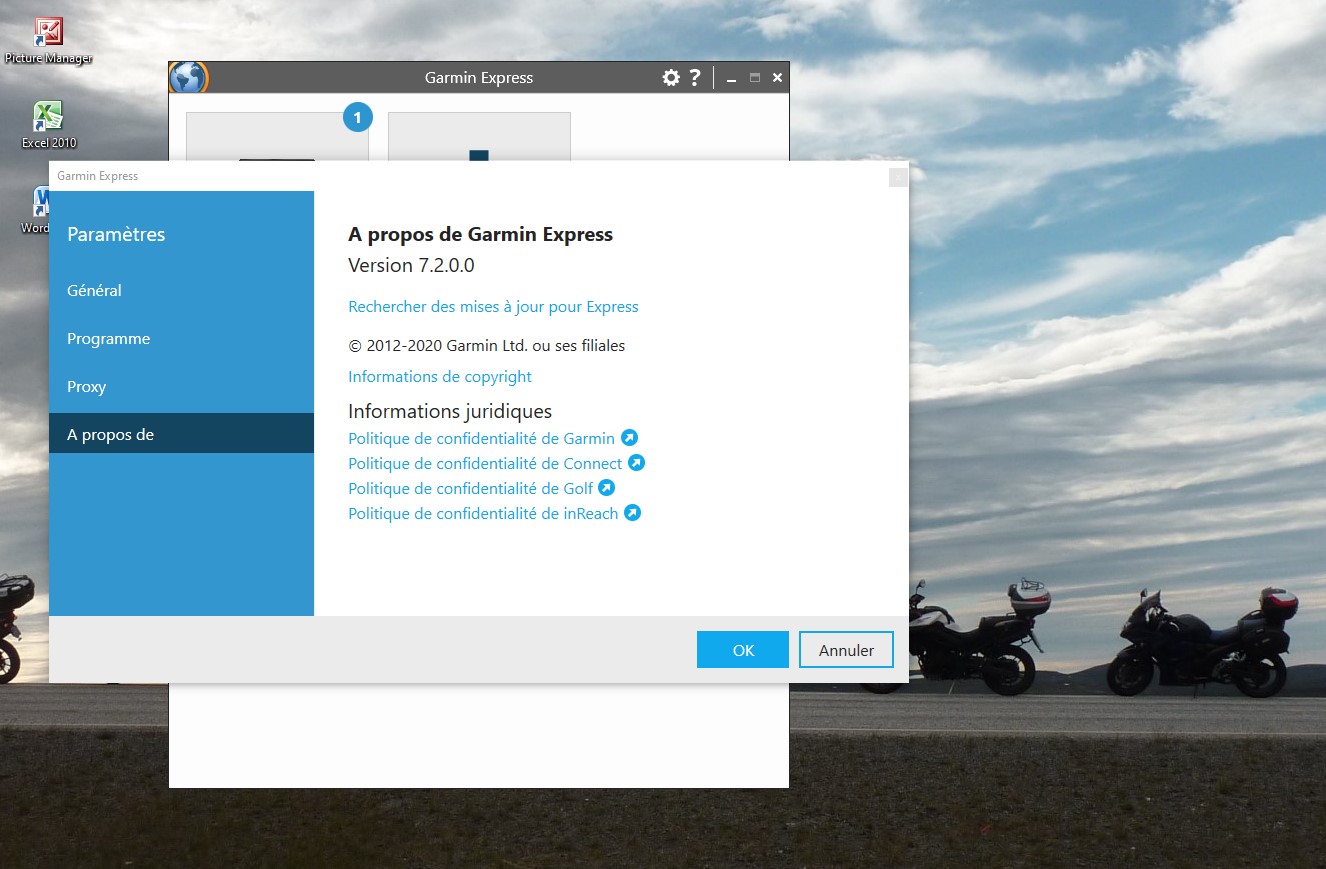
Task: Open Informations de copyright link
Action: 440,377
